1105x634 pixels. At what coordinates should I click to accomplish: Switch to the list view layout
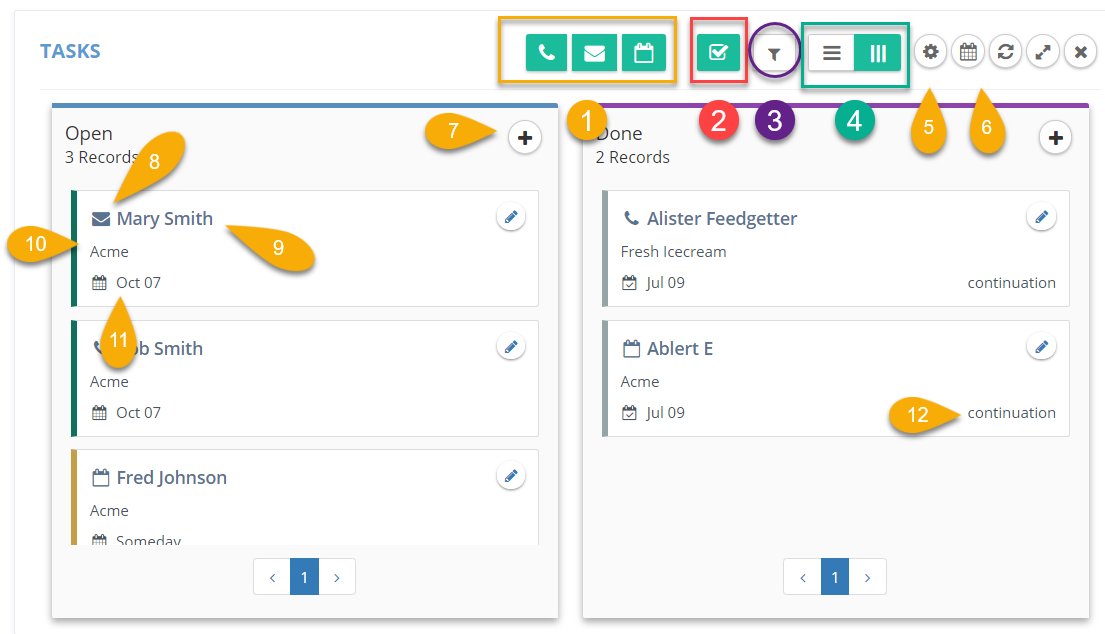tap(832, 53)
